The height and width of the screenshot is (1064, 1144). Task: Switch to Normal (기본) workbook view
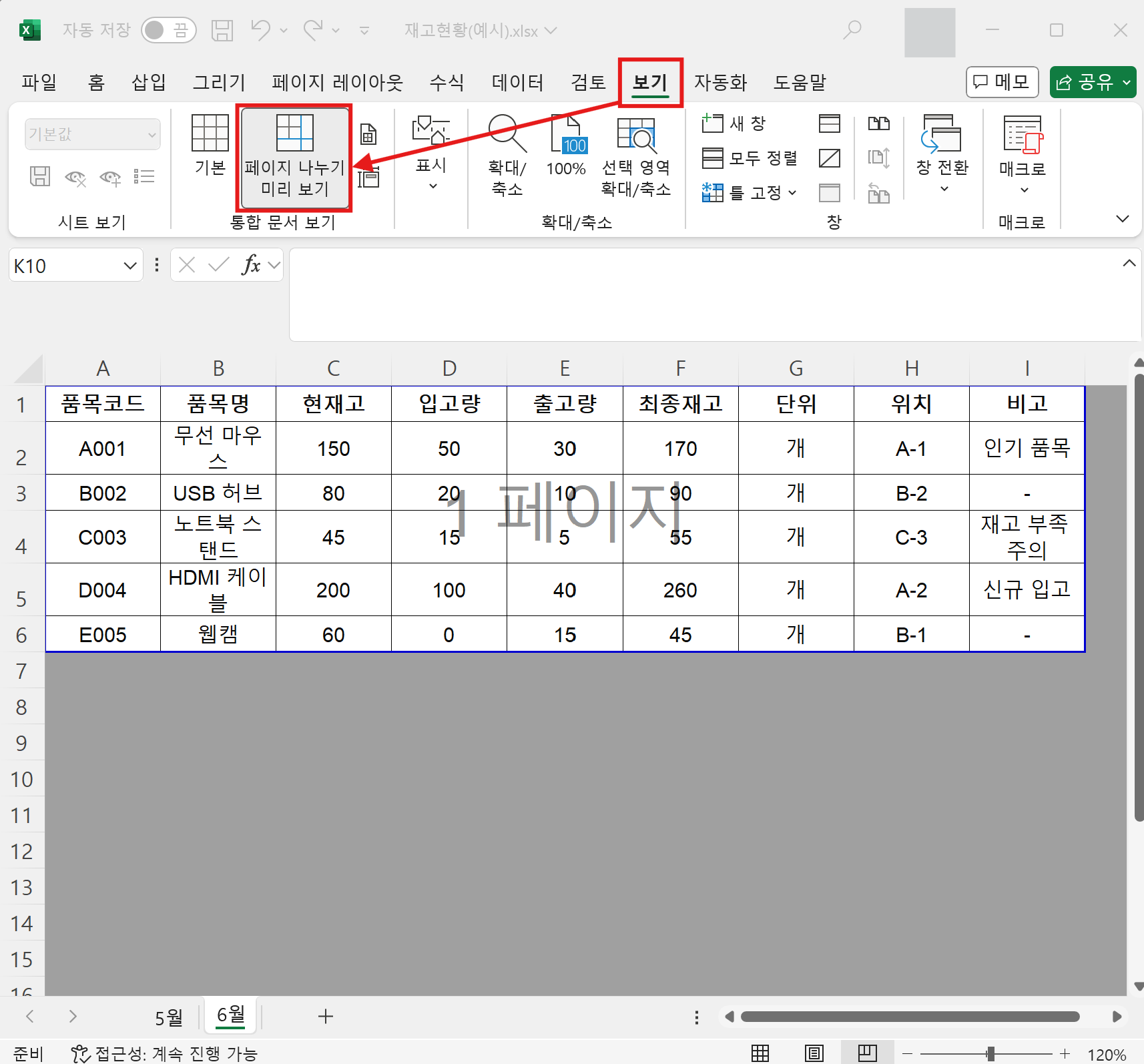pos(210,146)
